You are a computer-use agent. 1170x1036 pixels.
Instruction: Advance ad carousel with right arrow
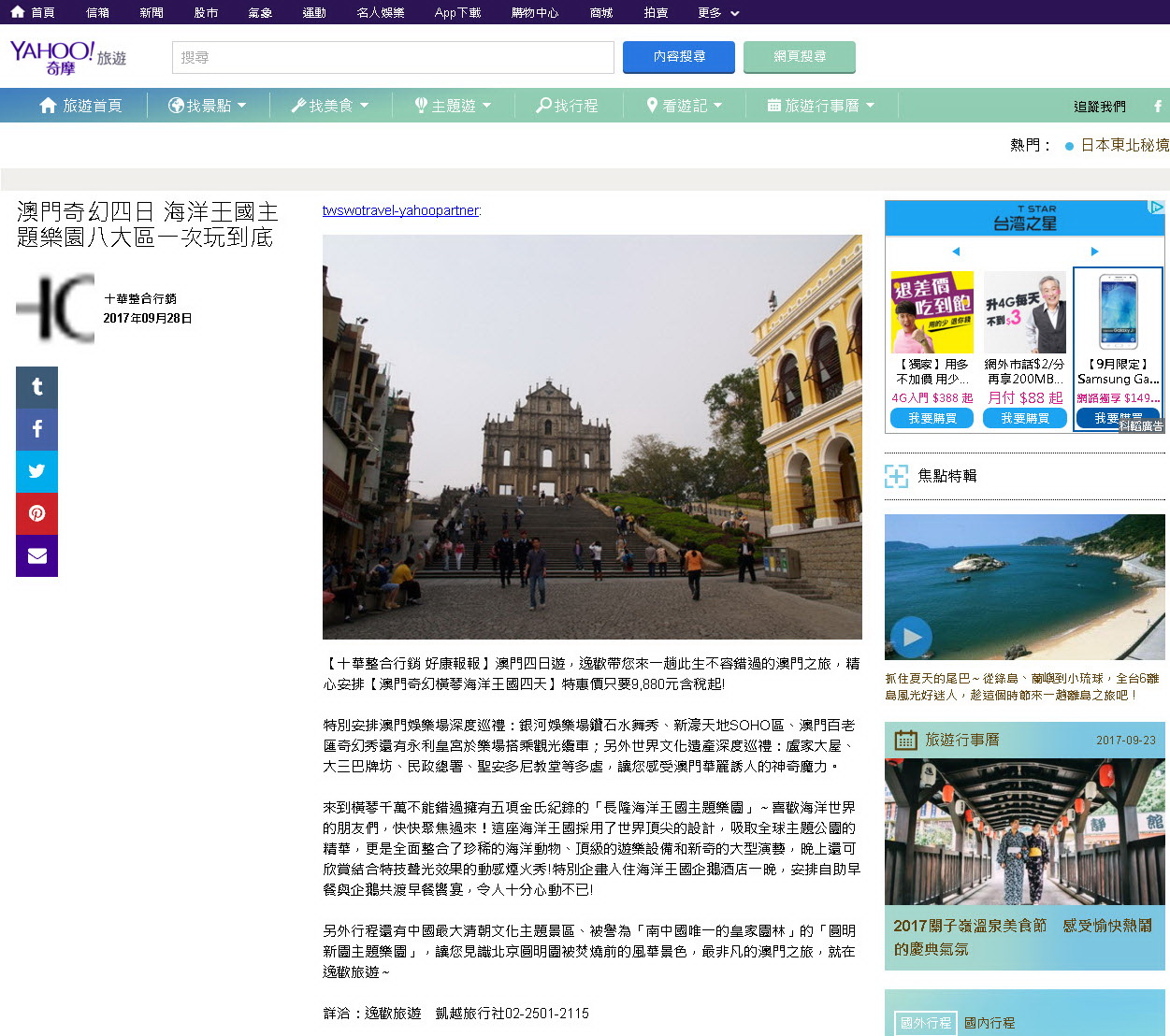pos(1094,252)
